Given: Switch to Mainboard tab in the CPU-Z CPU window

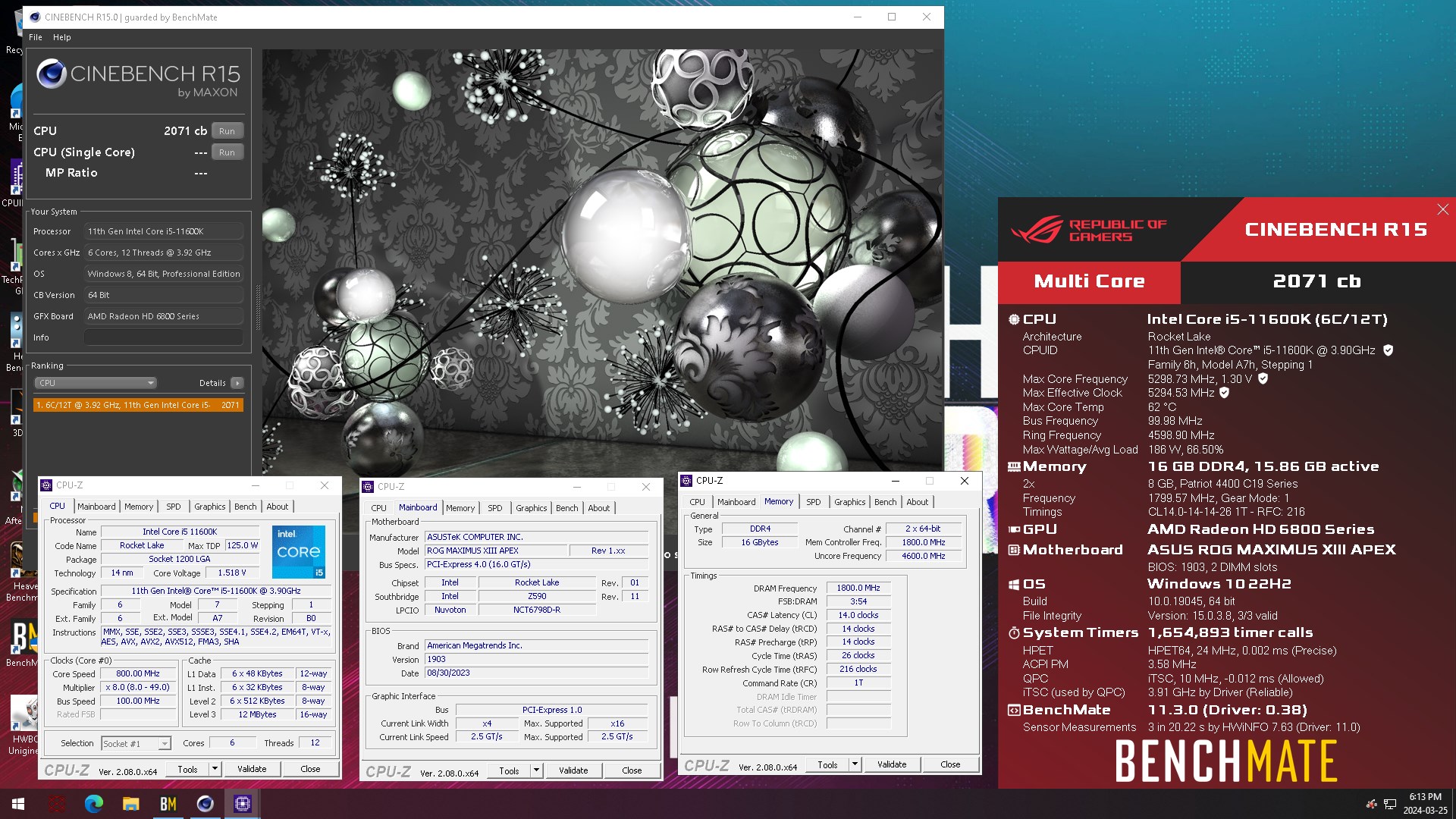Looking at the screenshot, I should [x=96, y=507].
